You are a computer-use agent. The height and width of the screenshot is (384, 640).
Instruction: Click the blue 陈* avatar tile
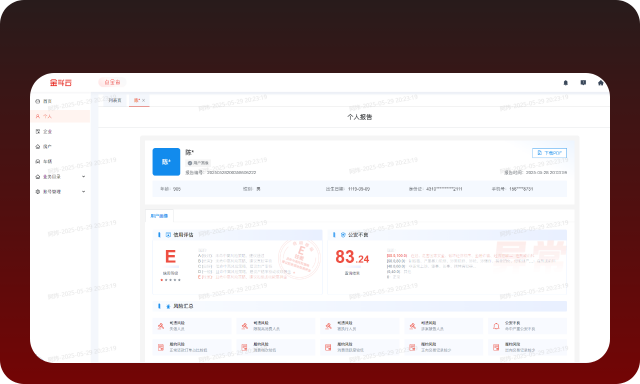tap(166, 162)
